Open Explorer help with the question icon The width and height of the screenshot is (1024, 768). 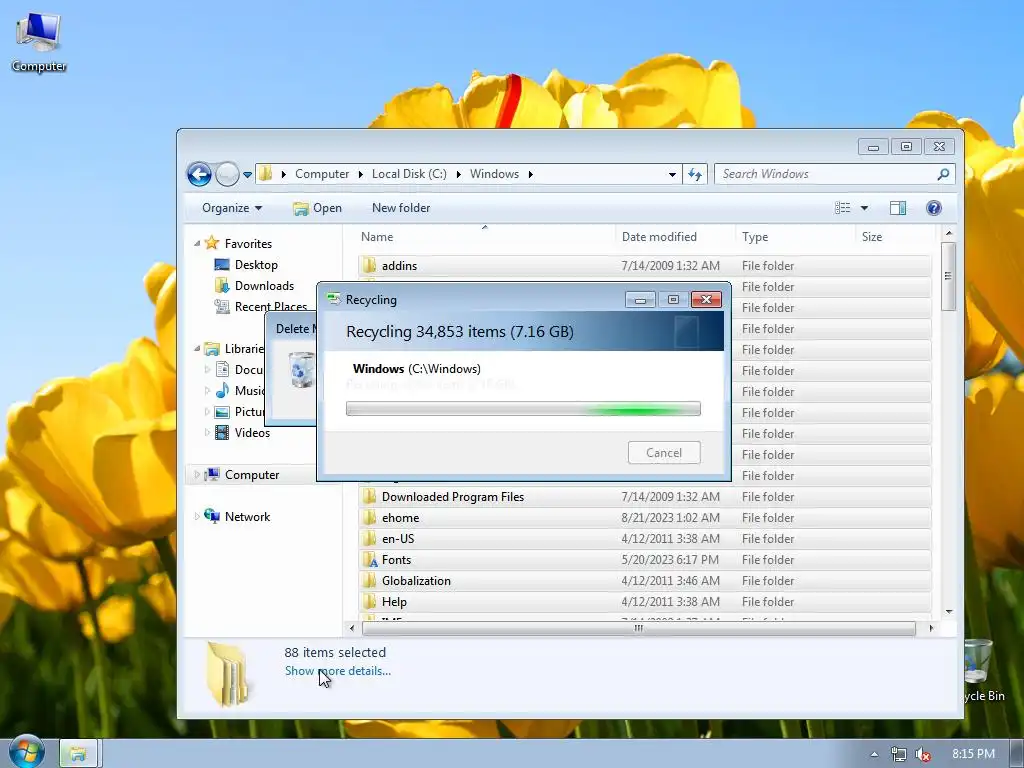(934, 208)
